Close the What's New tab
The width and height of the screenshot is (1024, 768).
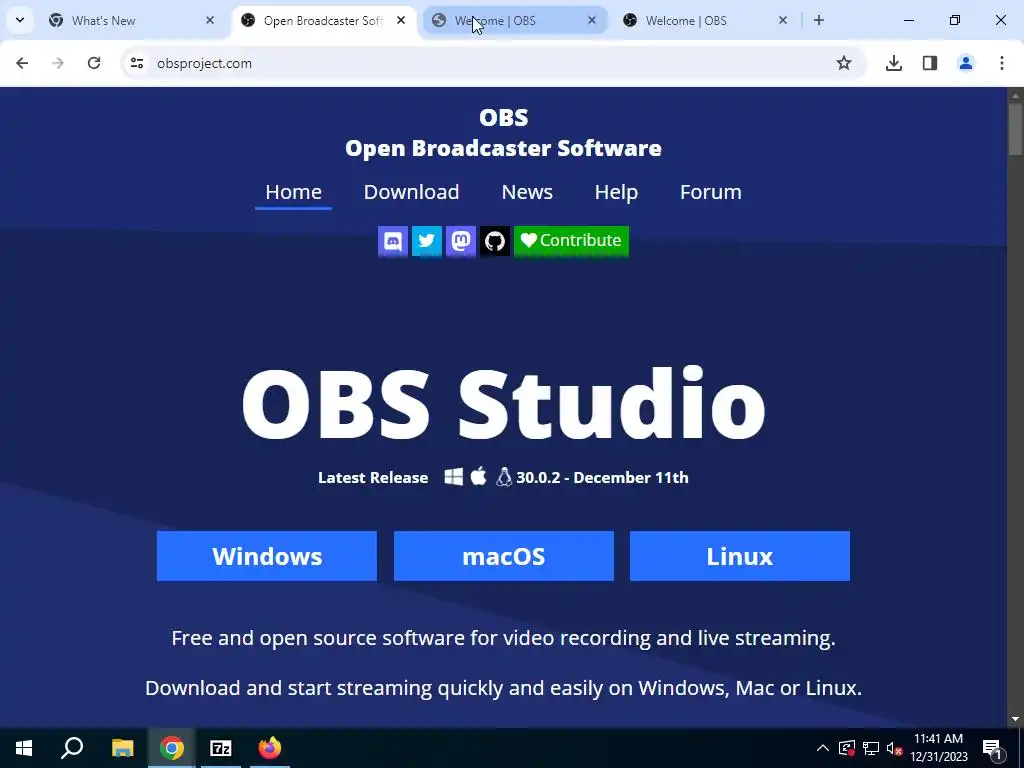pyautogui.click(x=210, y=20)
